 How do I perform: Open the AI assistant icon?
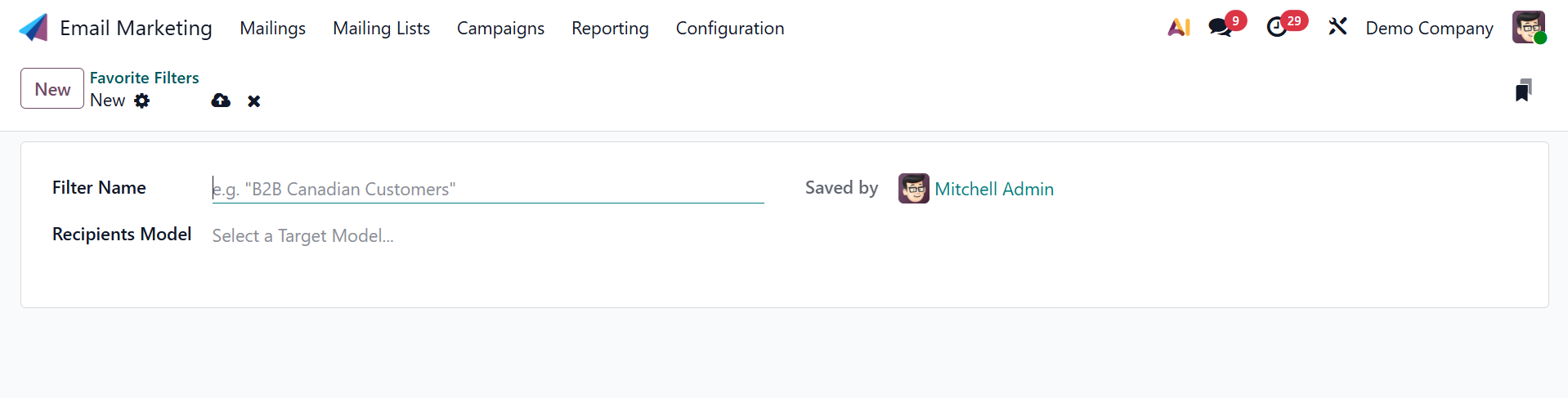(x=1178, y=28)
